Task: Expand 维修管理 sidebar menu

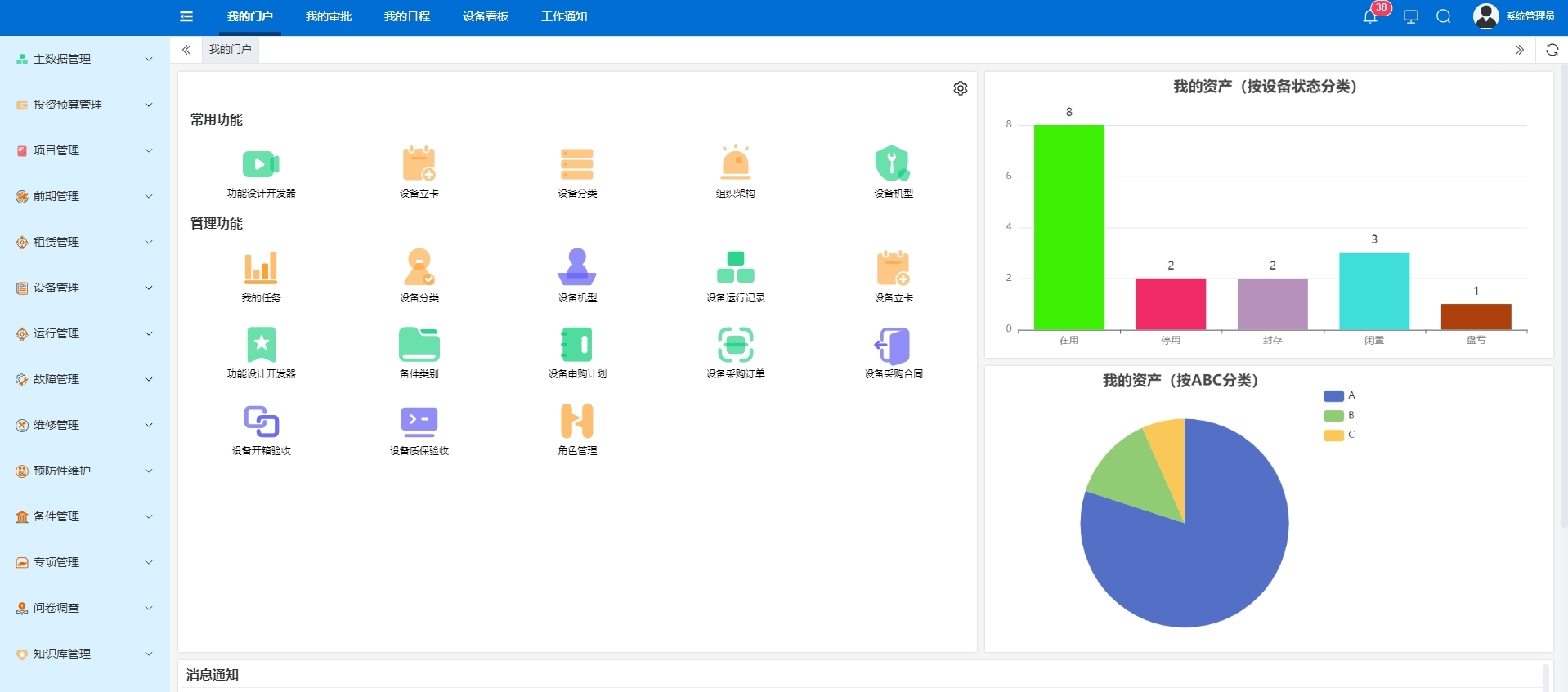Action: coord(85,425)
